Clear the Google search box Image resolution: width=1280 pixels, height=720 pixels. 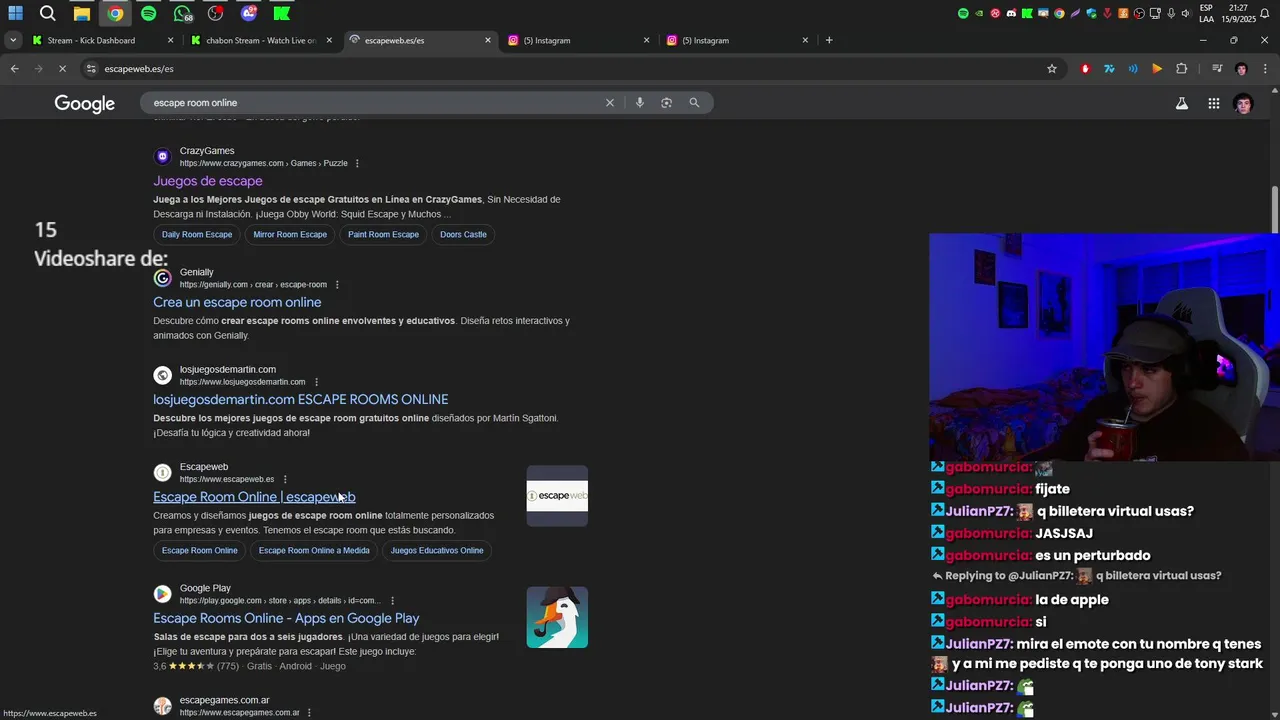610,103
